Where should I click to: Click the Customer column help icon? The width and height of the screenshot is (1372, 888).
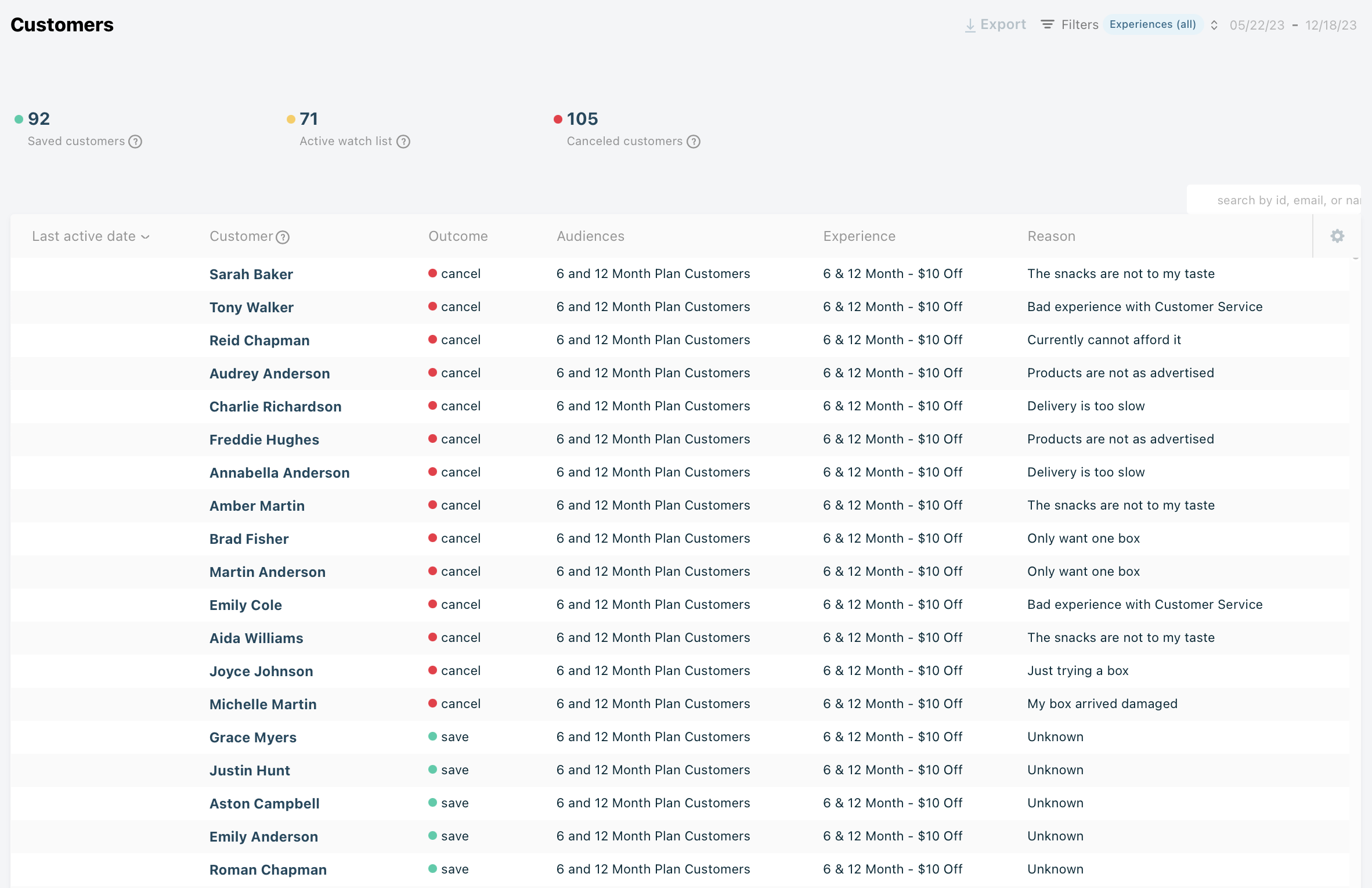(283, 237)
